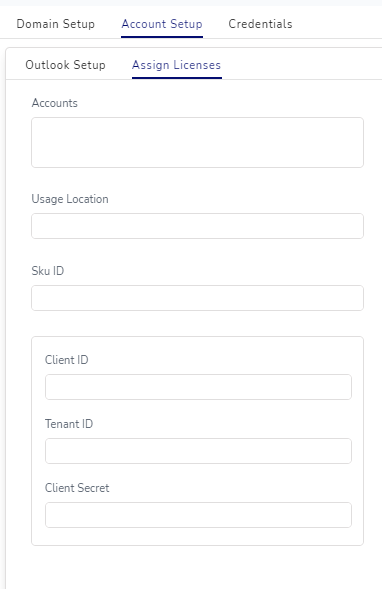The image size is (382, 589).
Task: Click the Sku ID label
Action: (48, 271)
